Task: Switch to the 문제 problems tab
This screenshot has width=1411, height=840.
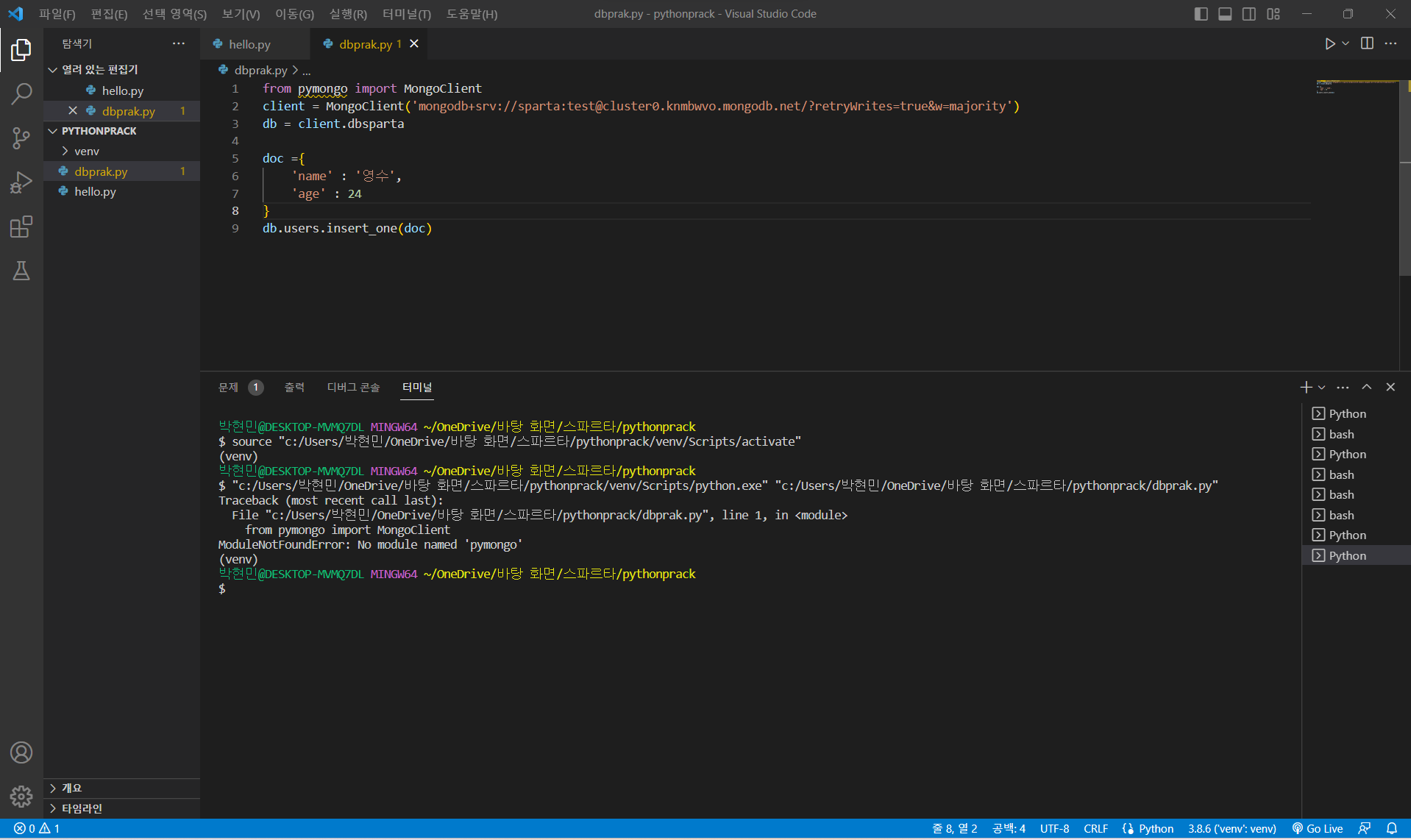Action: click(x=240, y=387)
